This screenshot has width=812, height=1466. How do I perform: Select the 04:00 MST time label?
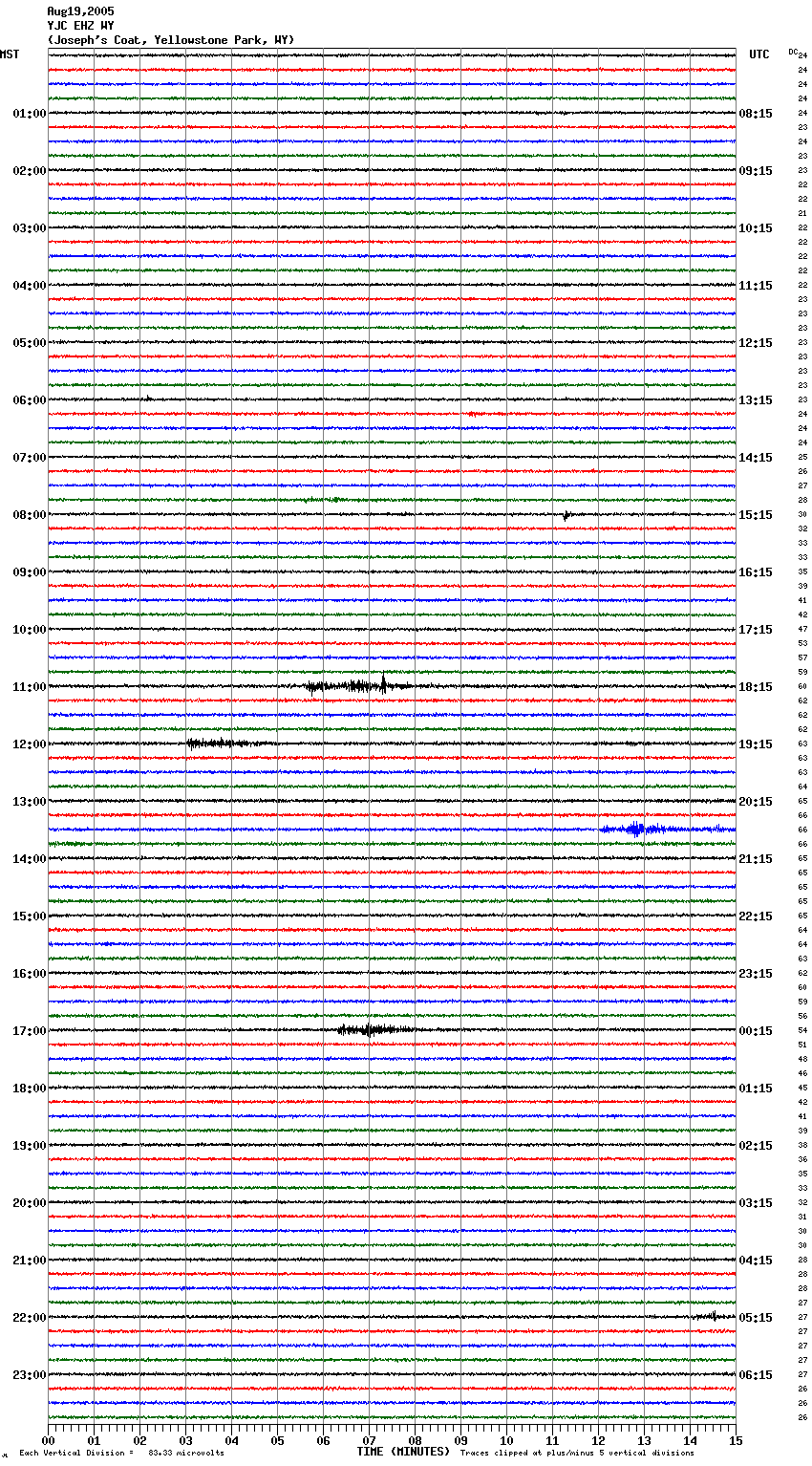pos(29,286)
